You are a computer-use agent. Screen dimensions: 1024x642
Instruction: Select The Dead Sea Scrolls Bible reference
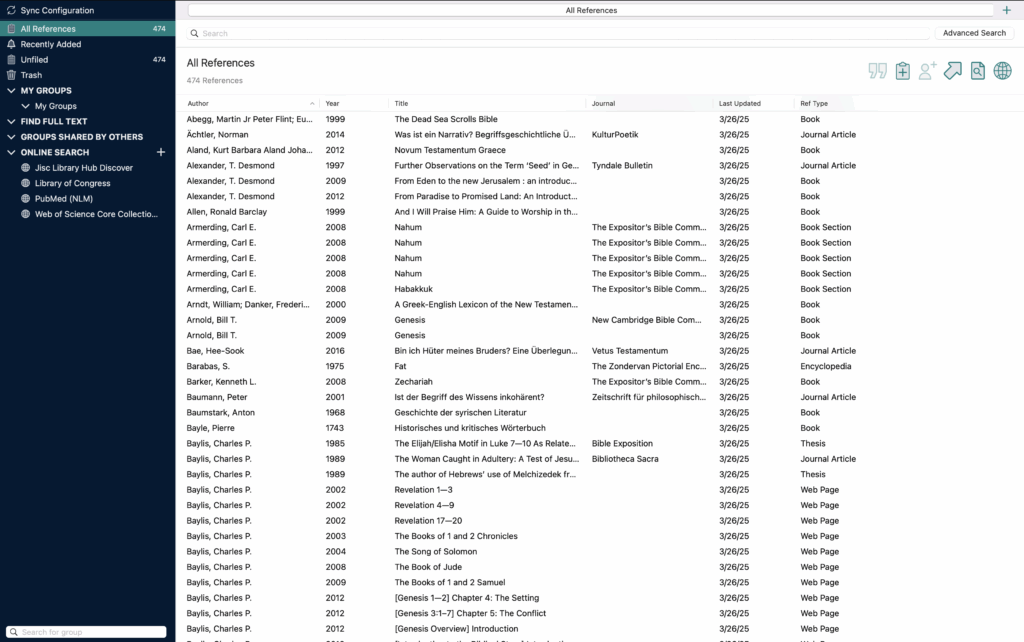[x=445, y=119]
